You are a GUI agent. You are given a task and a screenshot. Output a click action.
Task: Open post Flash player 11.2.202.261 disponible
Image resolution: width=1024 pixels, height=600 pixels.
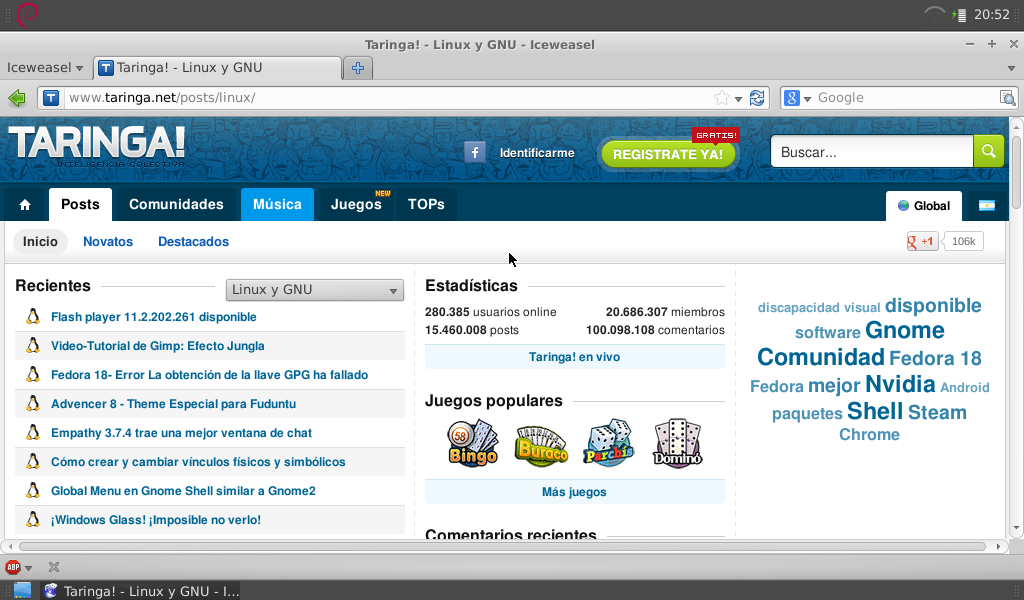pyautogui.click(x=153, y=317)
